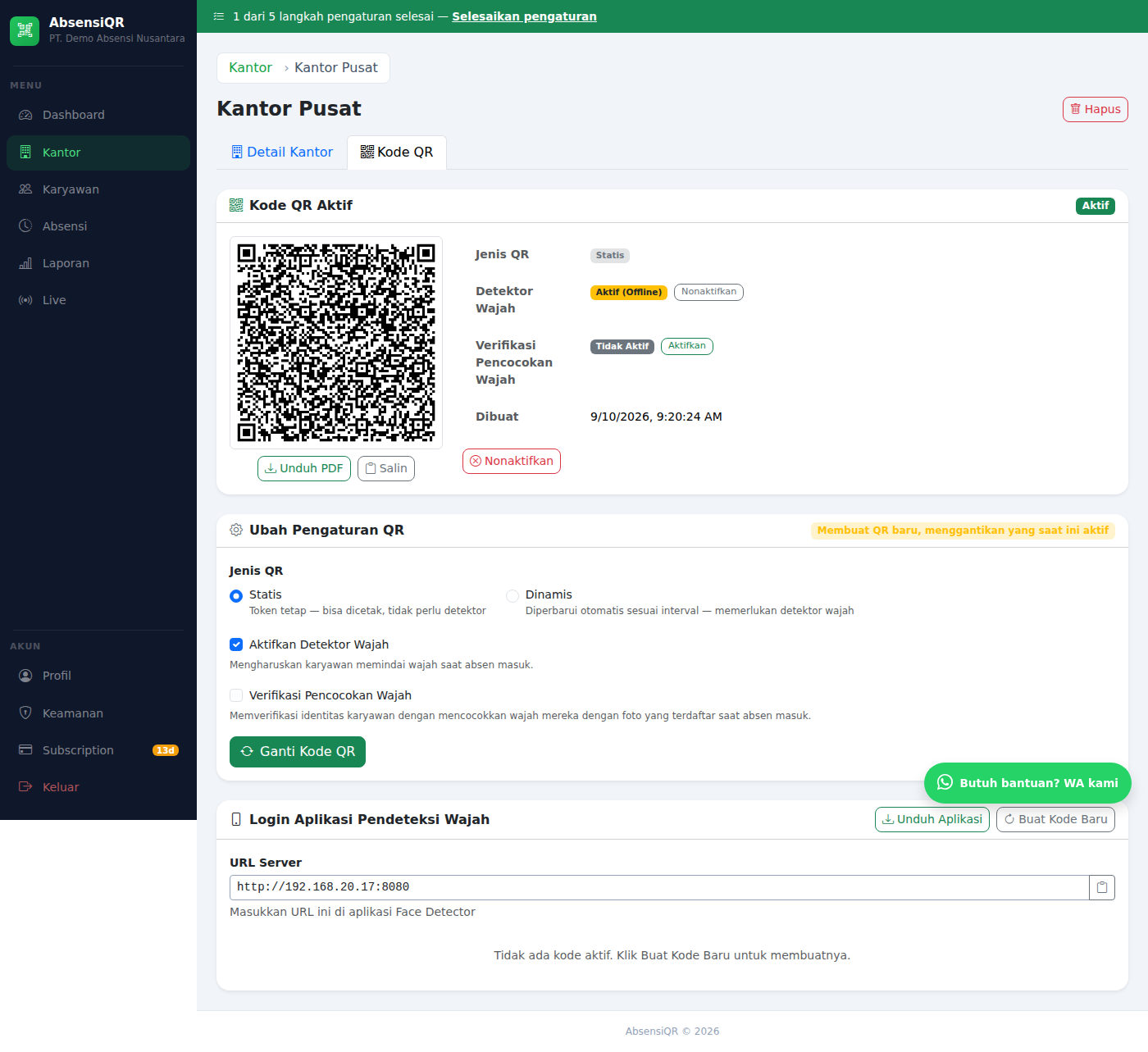Image resolution: width=1148 pixels, height=1052 pixels.
Task: Click the Statis badge under Jenis QR
Action: coord(610,256)
